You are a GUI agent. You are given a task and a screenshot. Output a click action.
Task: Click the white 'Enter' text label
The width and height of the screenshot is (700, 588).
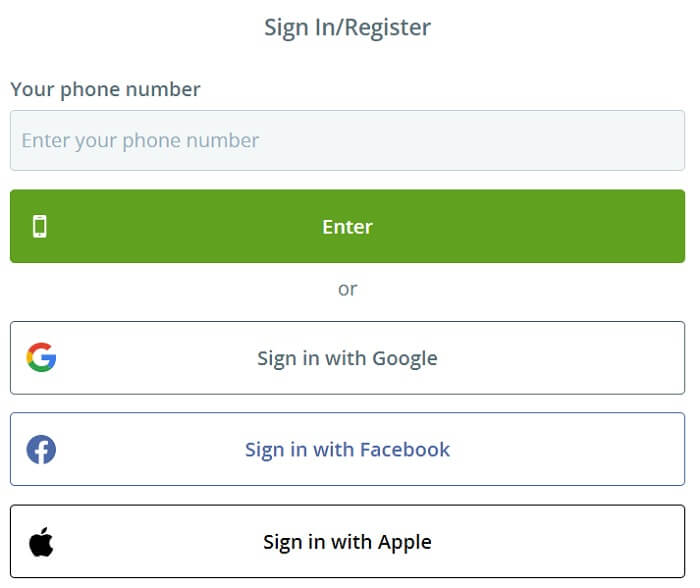pos(347,227)
